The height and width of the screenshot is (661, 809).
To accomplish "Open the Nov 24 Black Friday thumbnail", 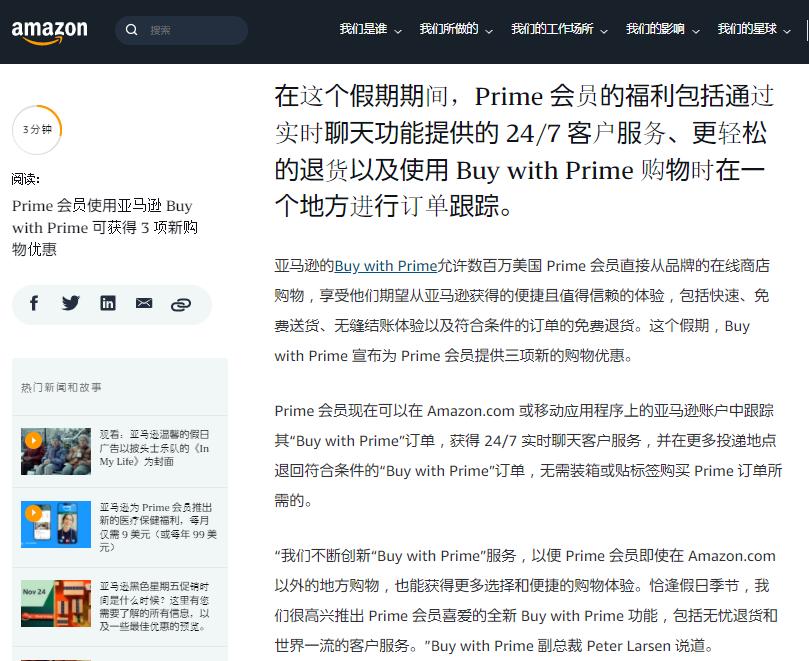I will click(x=56, y=604).
